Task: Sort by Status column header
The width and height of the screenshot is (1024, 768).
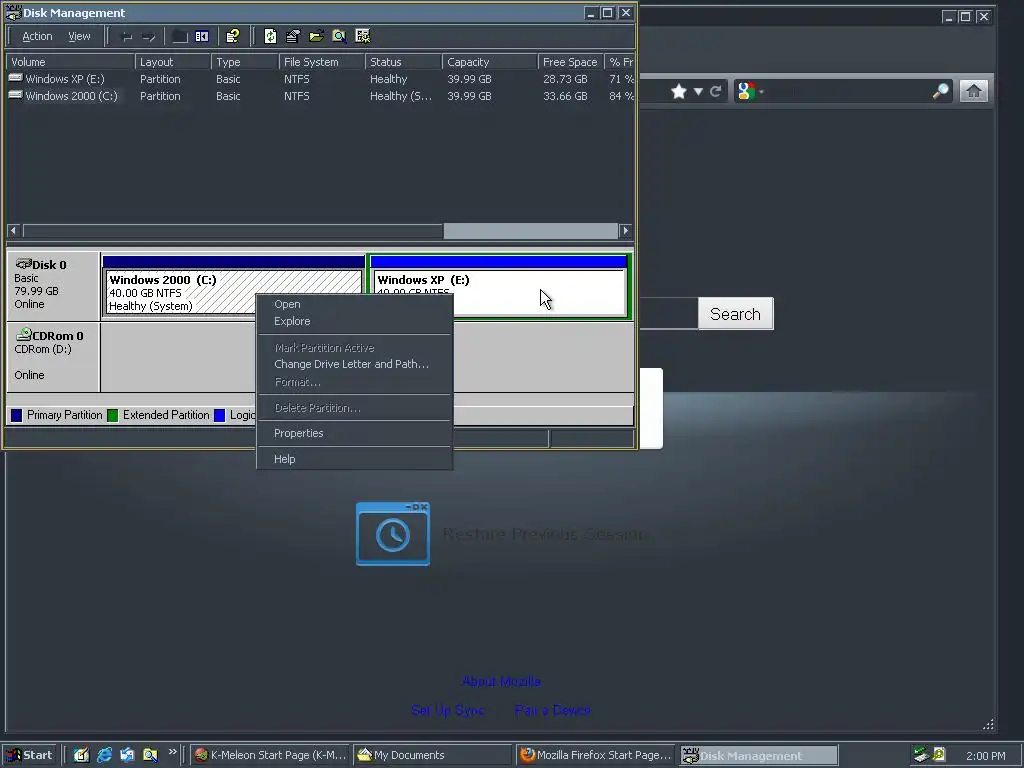Action: point(404,62)
